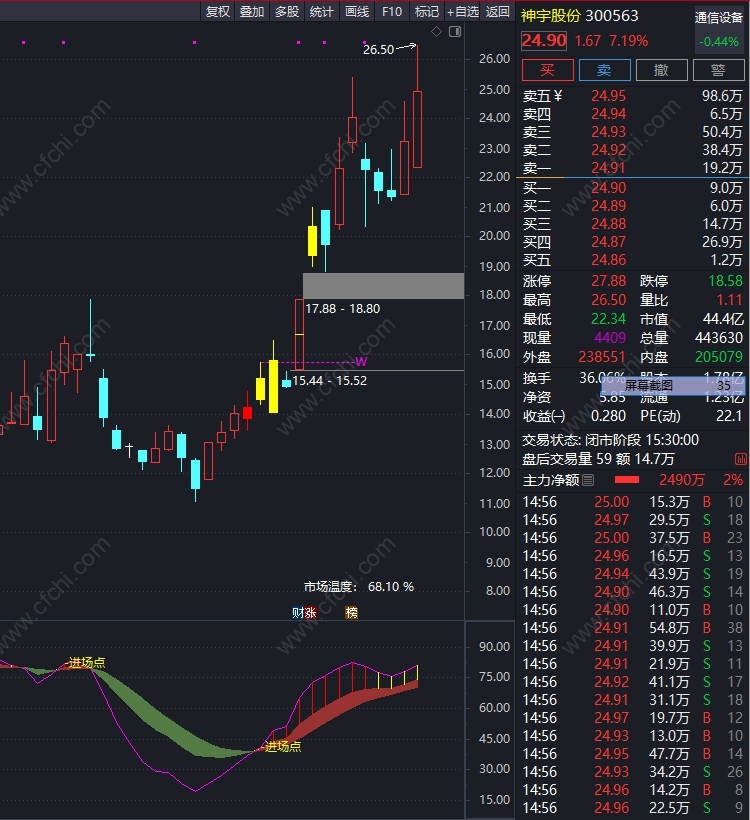
Task: Click the 15.44 - 15.52 price label
Action: coord(329,380)
